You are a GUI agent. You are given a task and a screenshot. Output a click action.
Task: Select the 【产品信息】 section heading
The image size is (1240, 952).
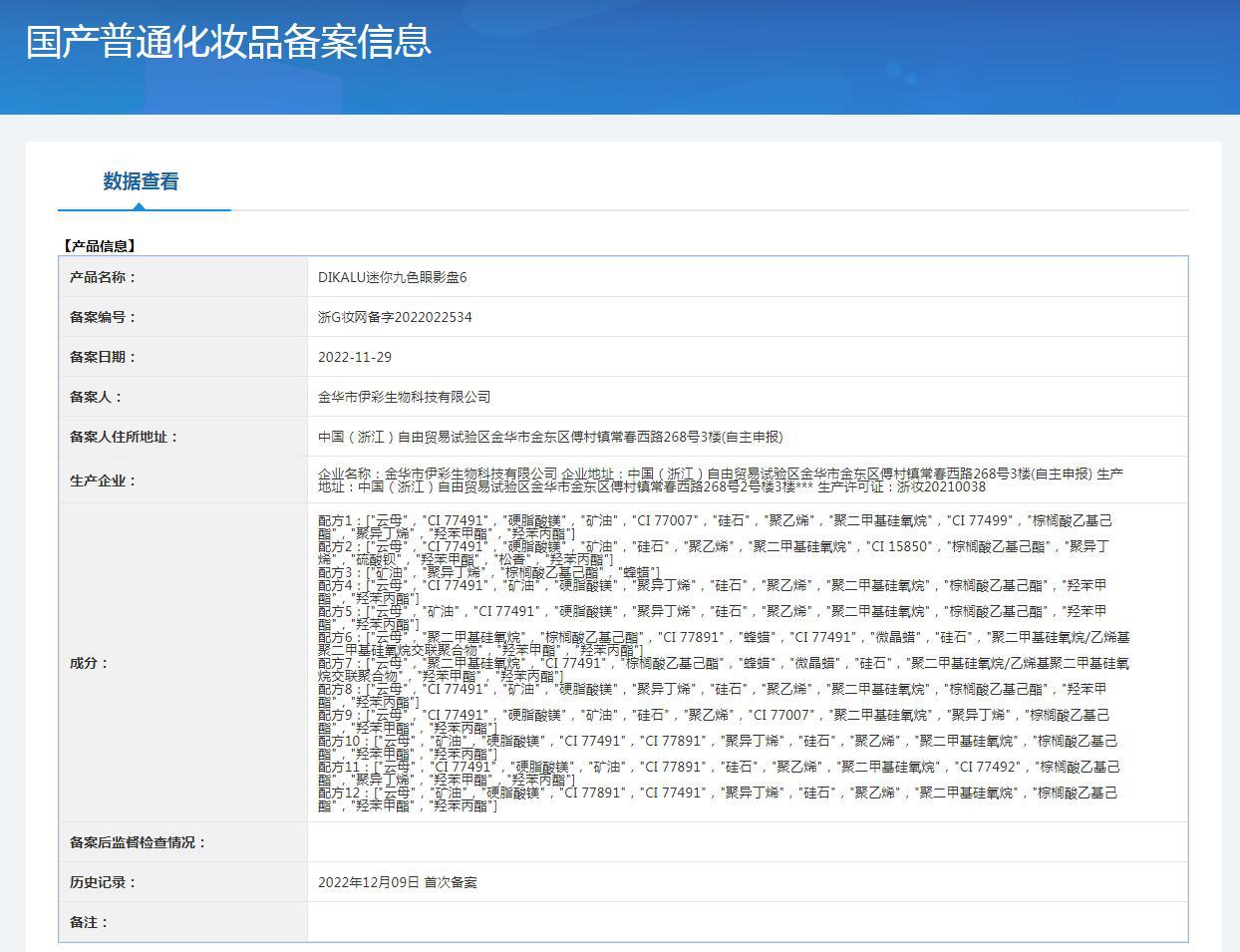point(99,246)
